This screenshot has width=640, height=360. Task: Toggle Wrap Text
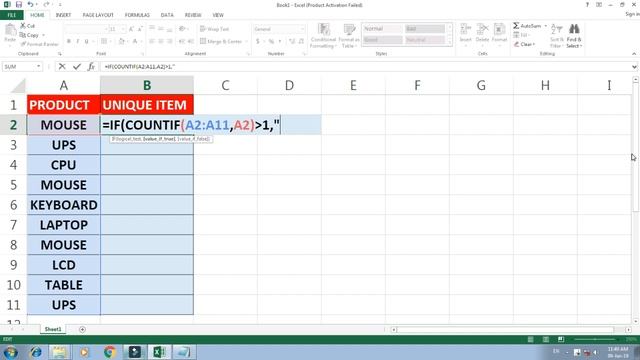pos(214,29)
